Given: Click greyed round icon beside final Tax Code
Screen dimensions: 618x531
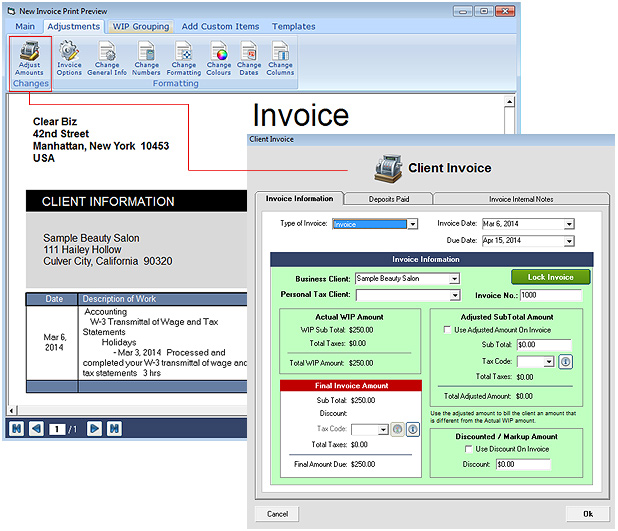Looking at the screenshot, I should (x=397, y=429).
